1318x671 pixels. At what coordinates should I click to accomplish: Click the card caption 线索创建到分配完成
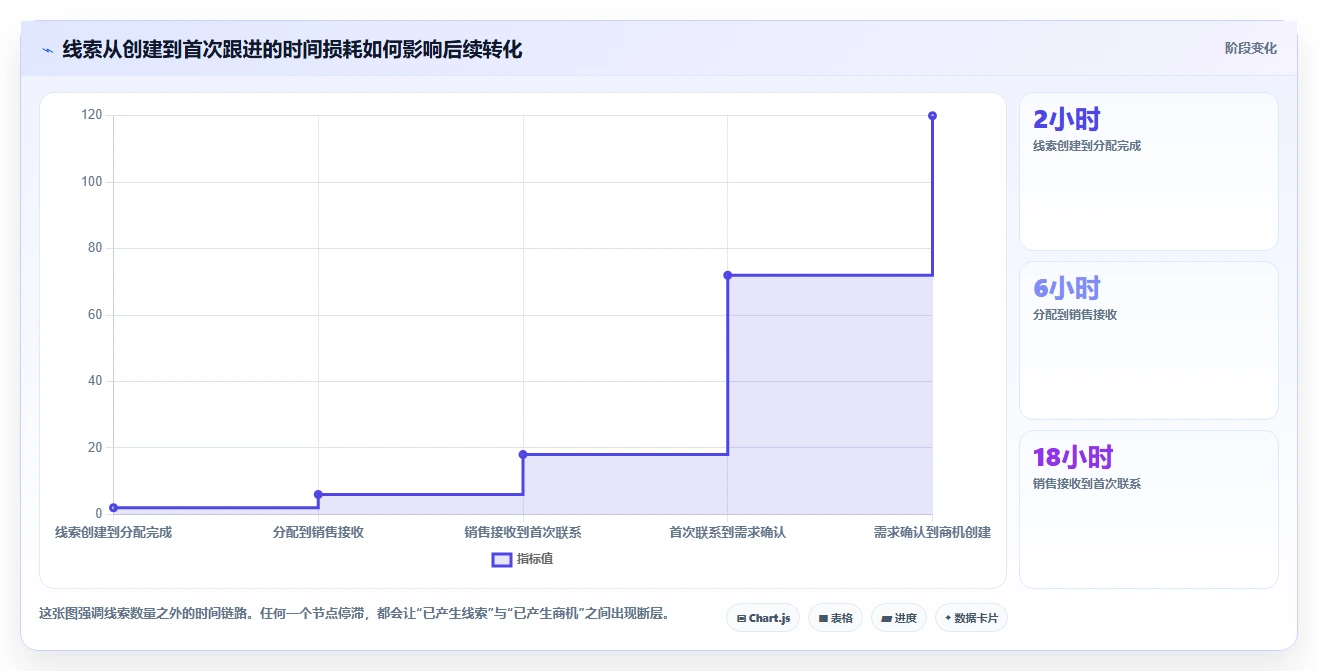tap(1087, 146)
